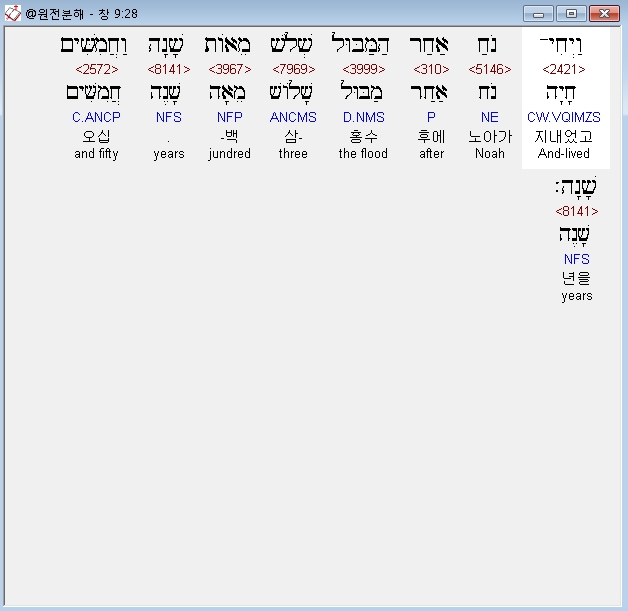Click the window title 창 9:28
Viewport: 628px width, 611px height.
tap(119, 14)
